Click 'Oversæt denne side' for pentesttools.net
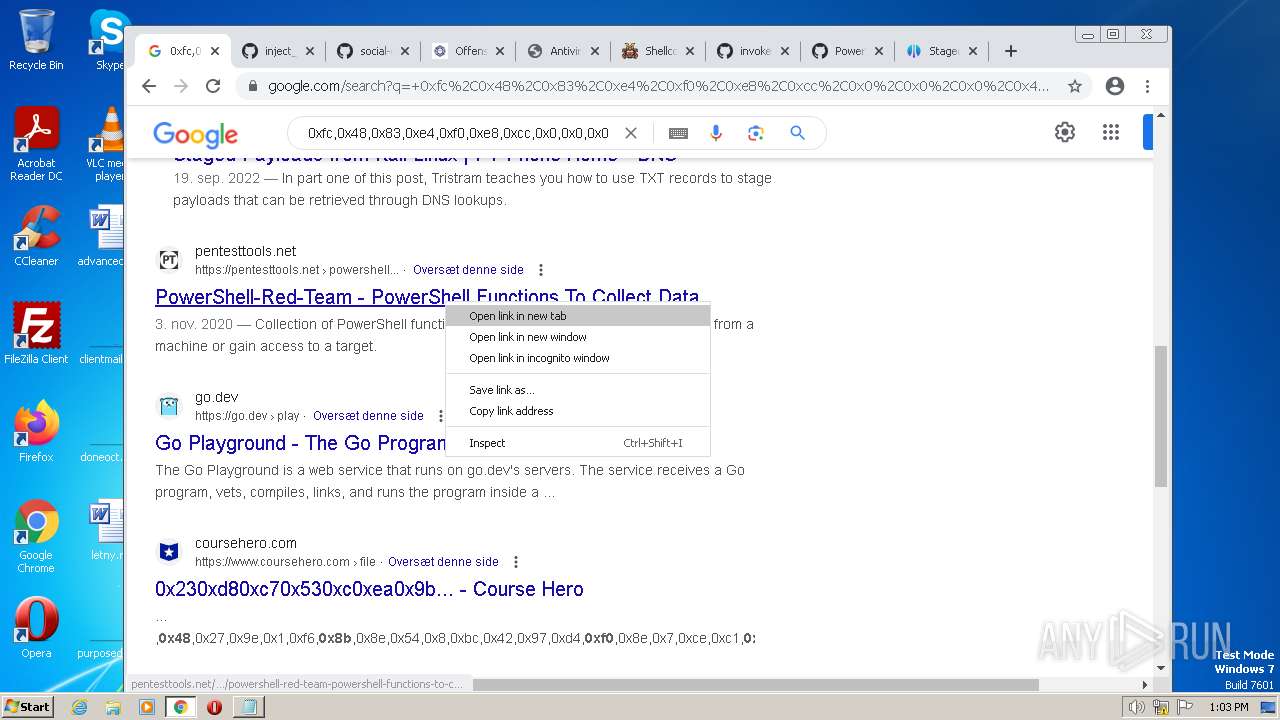 point(468,270)
